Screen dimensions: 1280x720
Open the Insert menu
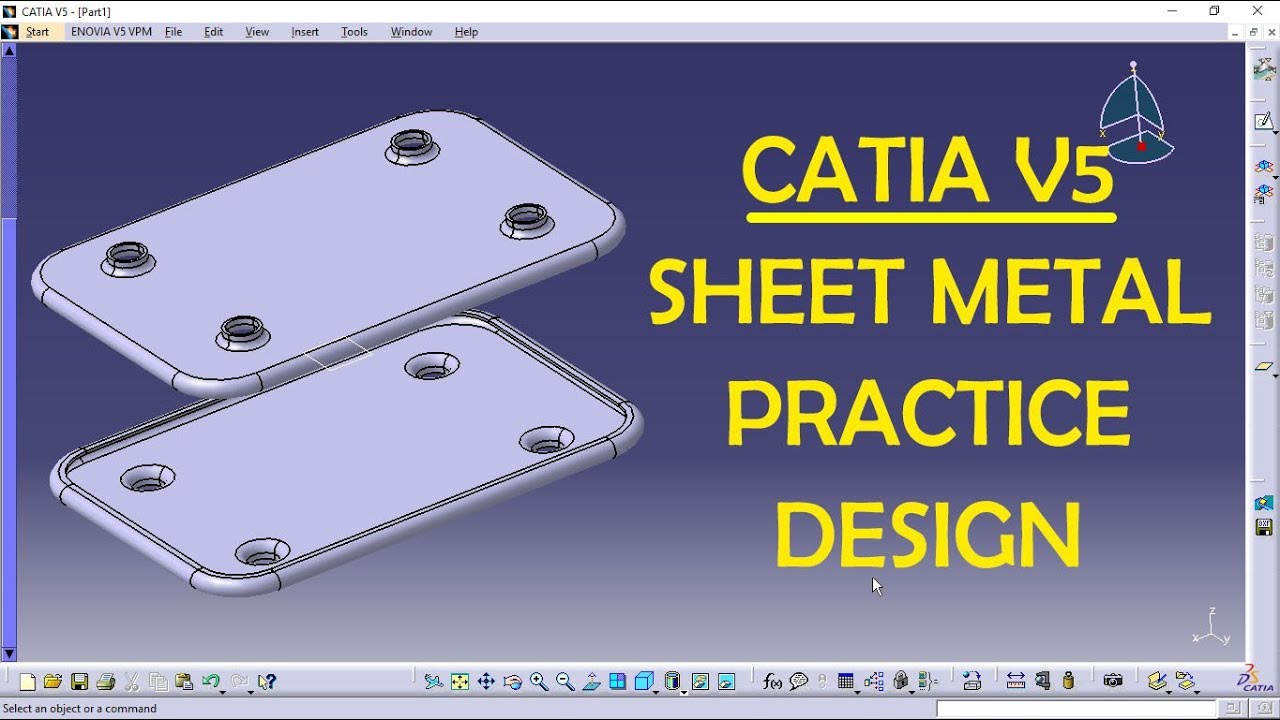[x=305, y=32]
